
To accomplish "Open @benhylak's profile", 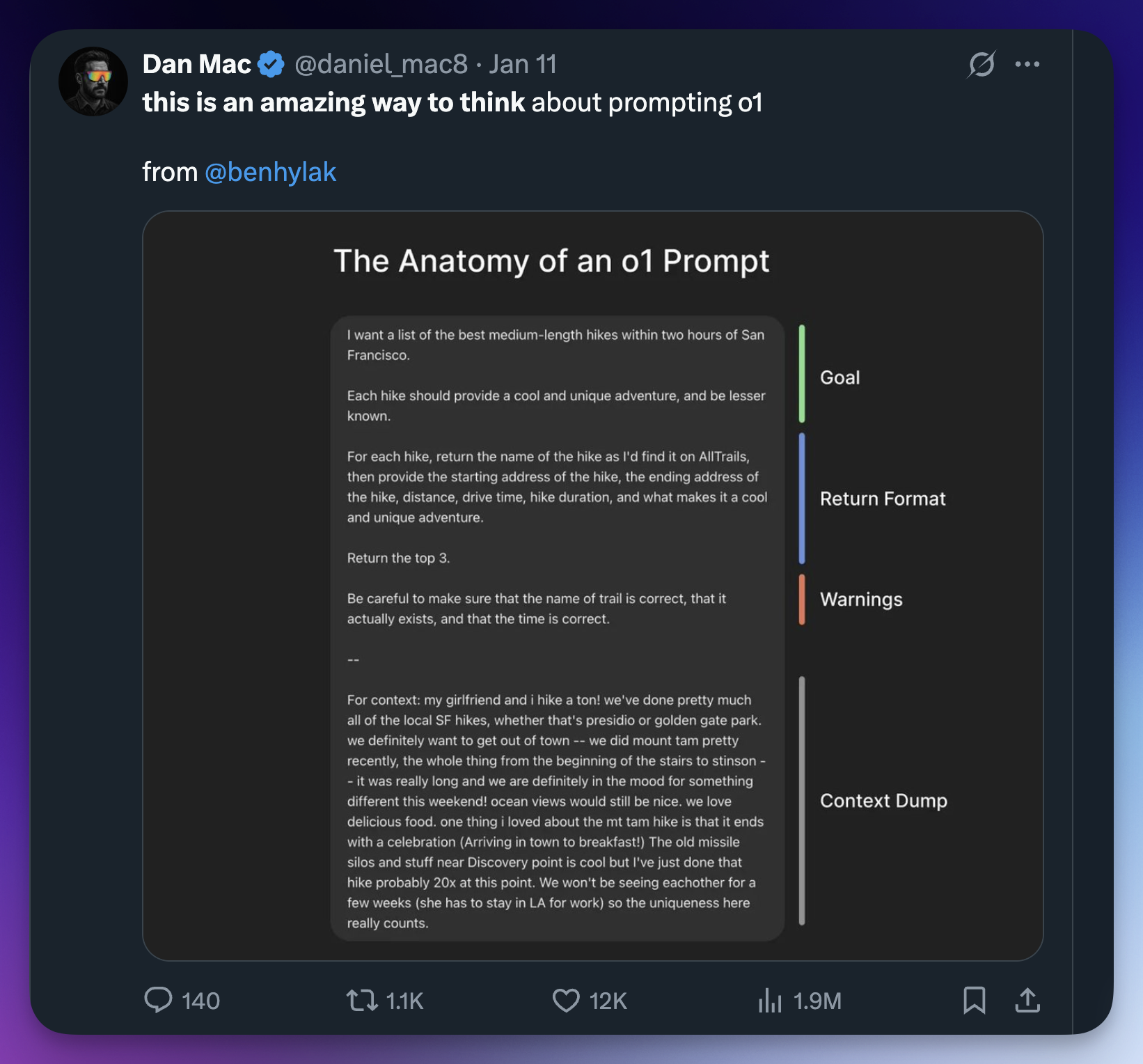I will [271, 172].
